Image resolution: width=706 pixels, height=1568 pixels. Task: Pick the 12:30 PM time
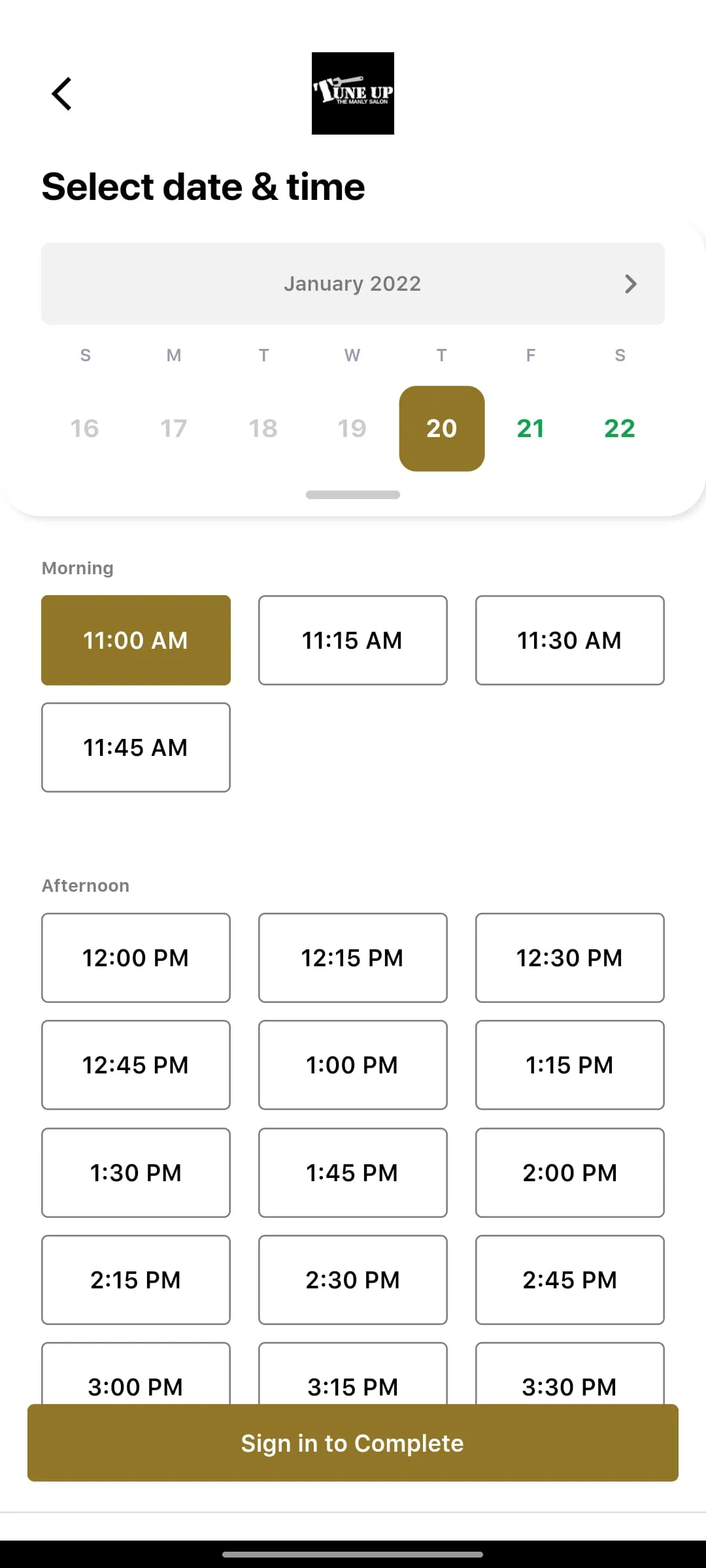pyautogui.click(x=570, y=958)
